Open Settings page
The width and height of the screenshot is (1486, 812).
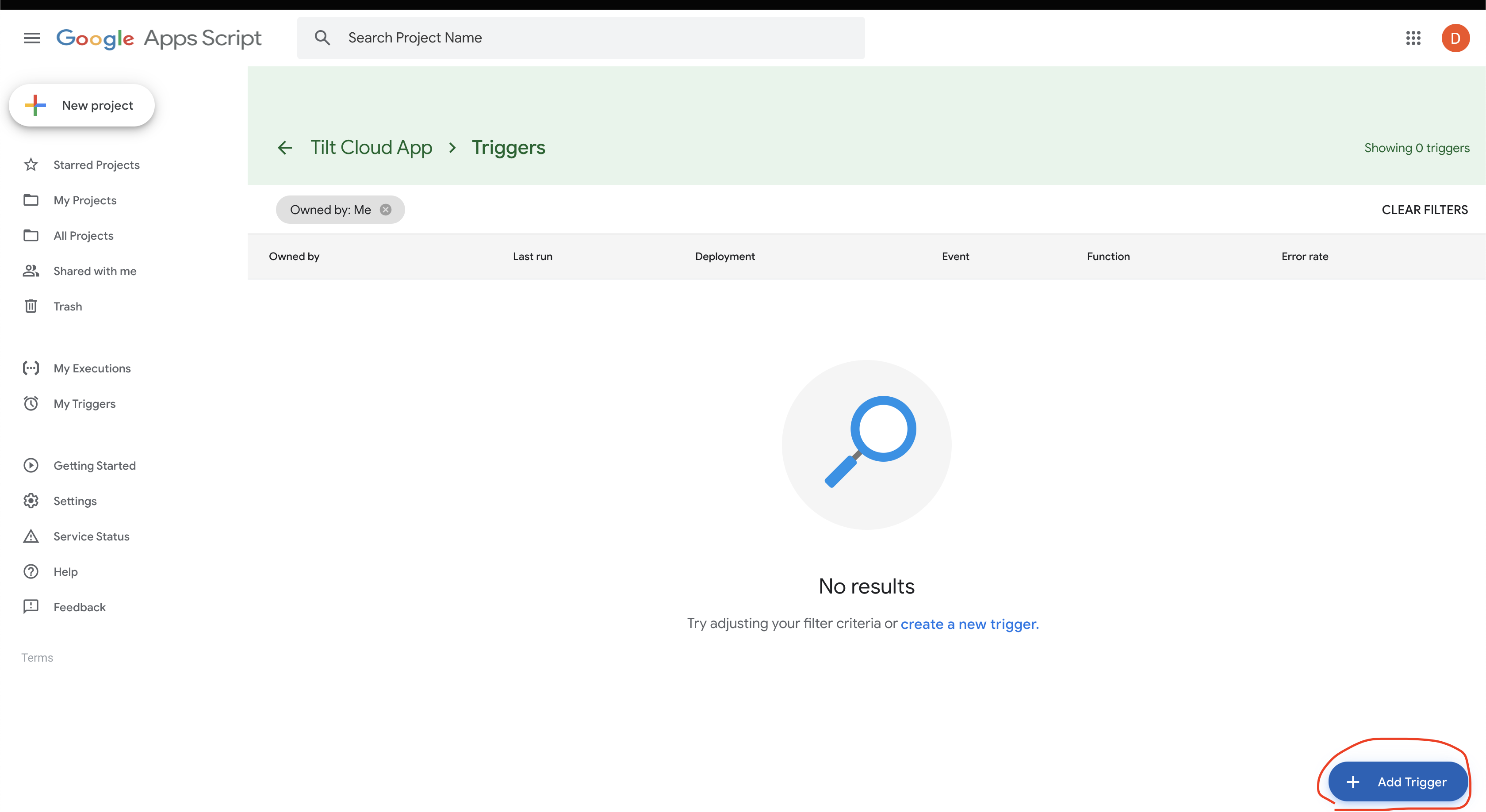click(75, 501)
